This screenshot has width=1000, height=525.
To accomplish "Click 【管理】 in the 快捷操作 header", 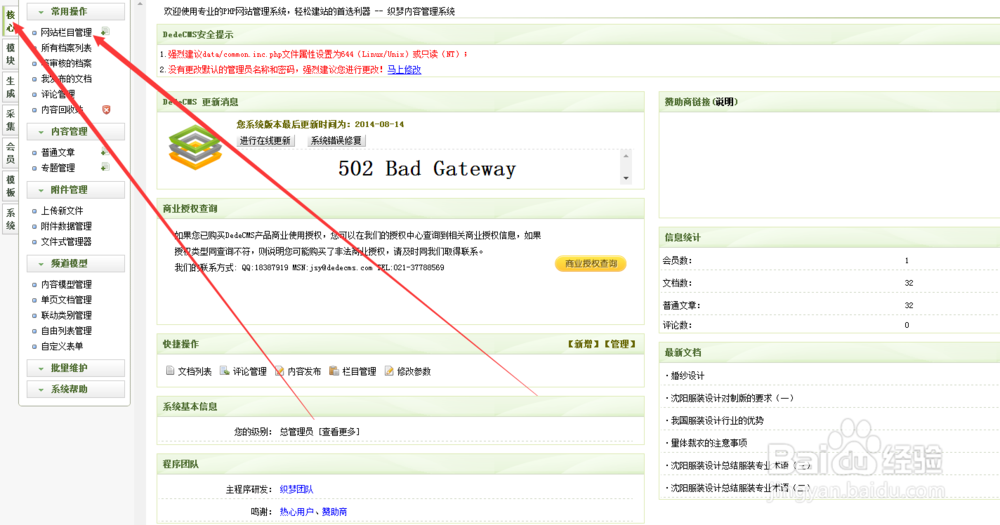I will pos(620,344).
